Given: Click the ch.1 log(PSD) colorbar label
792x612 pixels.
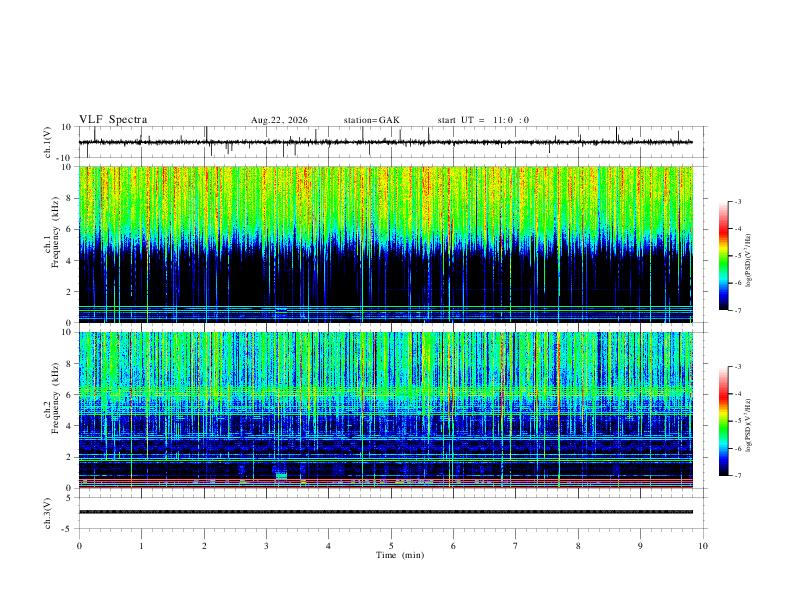Looking at the screenshot, I should coord(749,261).
